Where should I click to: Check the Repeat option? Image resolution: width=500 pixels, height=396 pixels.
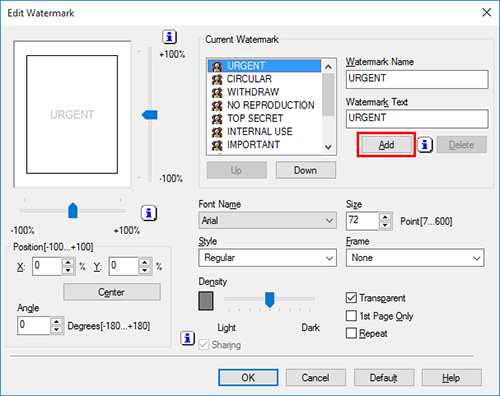tap(351, 333)
